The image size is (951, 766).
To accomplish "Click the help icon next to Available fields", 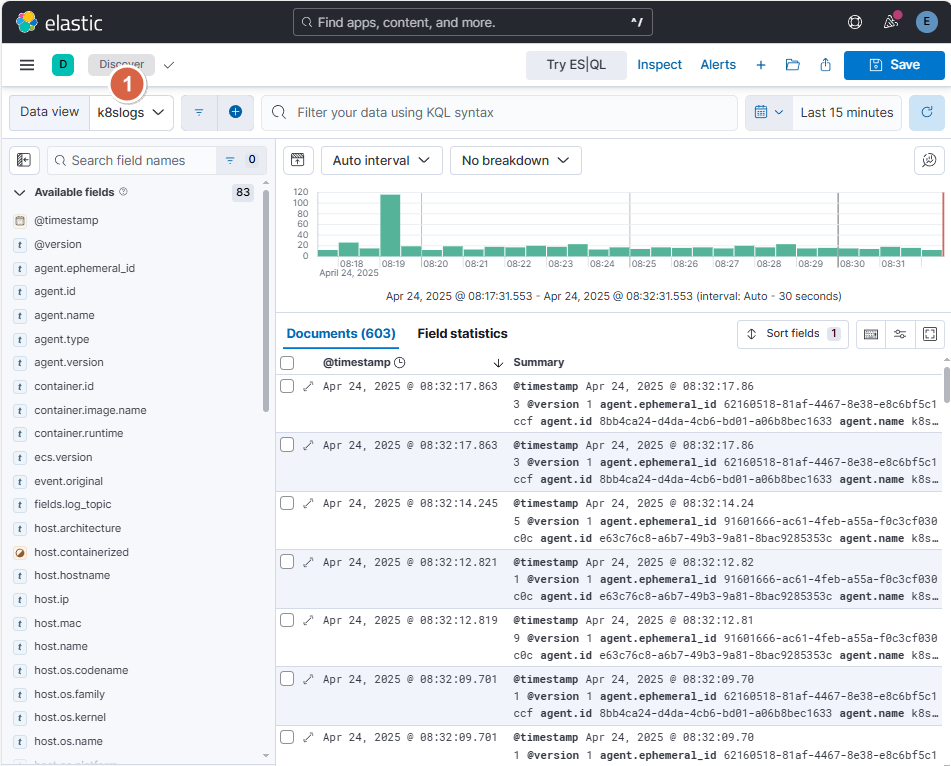I will click(x=123, y=192).
